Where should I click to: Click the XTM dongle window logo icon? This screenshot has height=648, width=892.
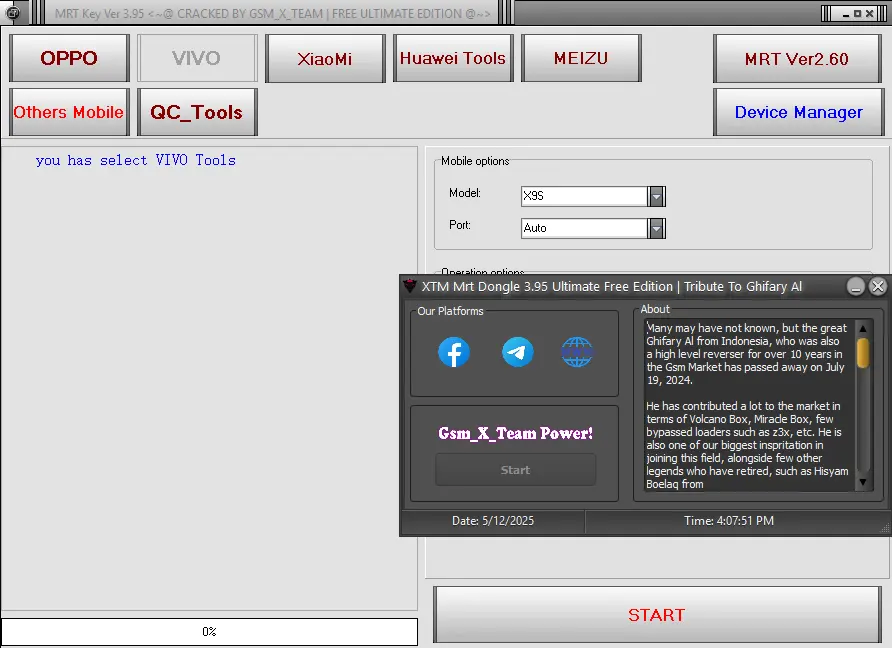click(410, 286)
